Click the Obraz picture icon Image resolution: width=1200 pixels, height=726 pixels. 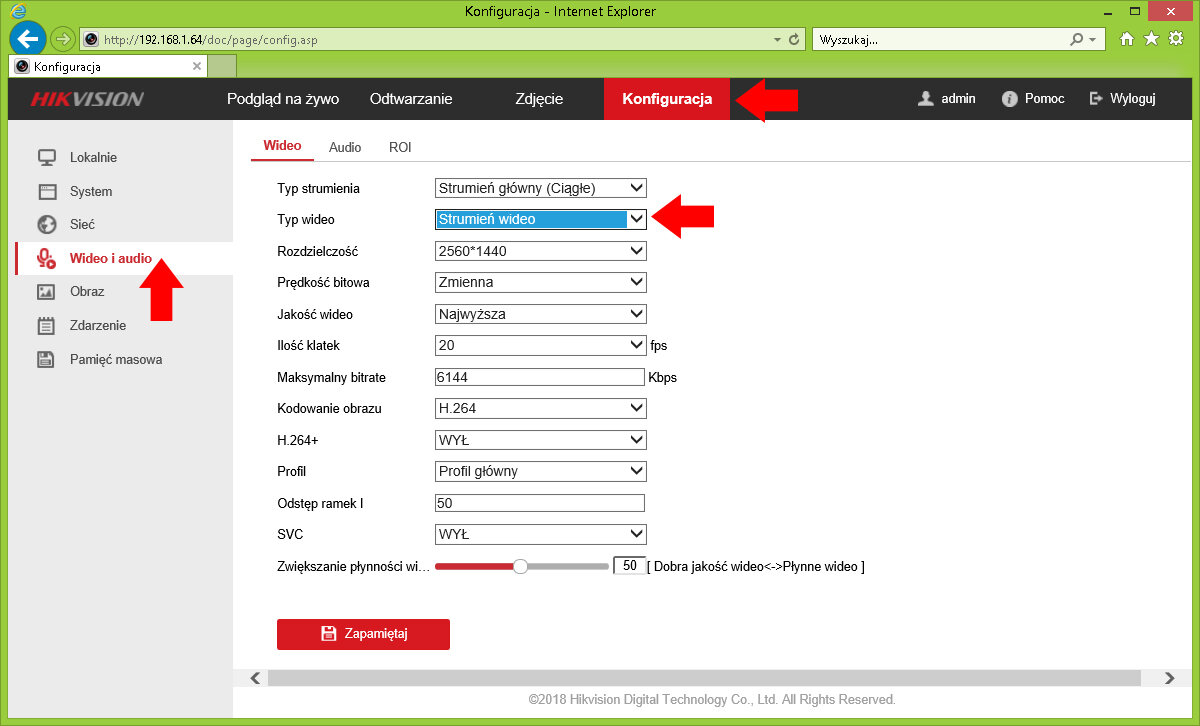click(46, 292)
